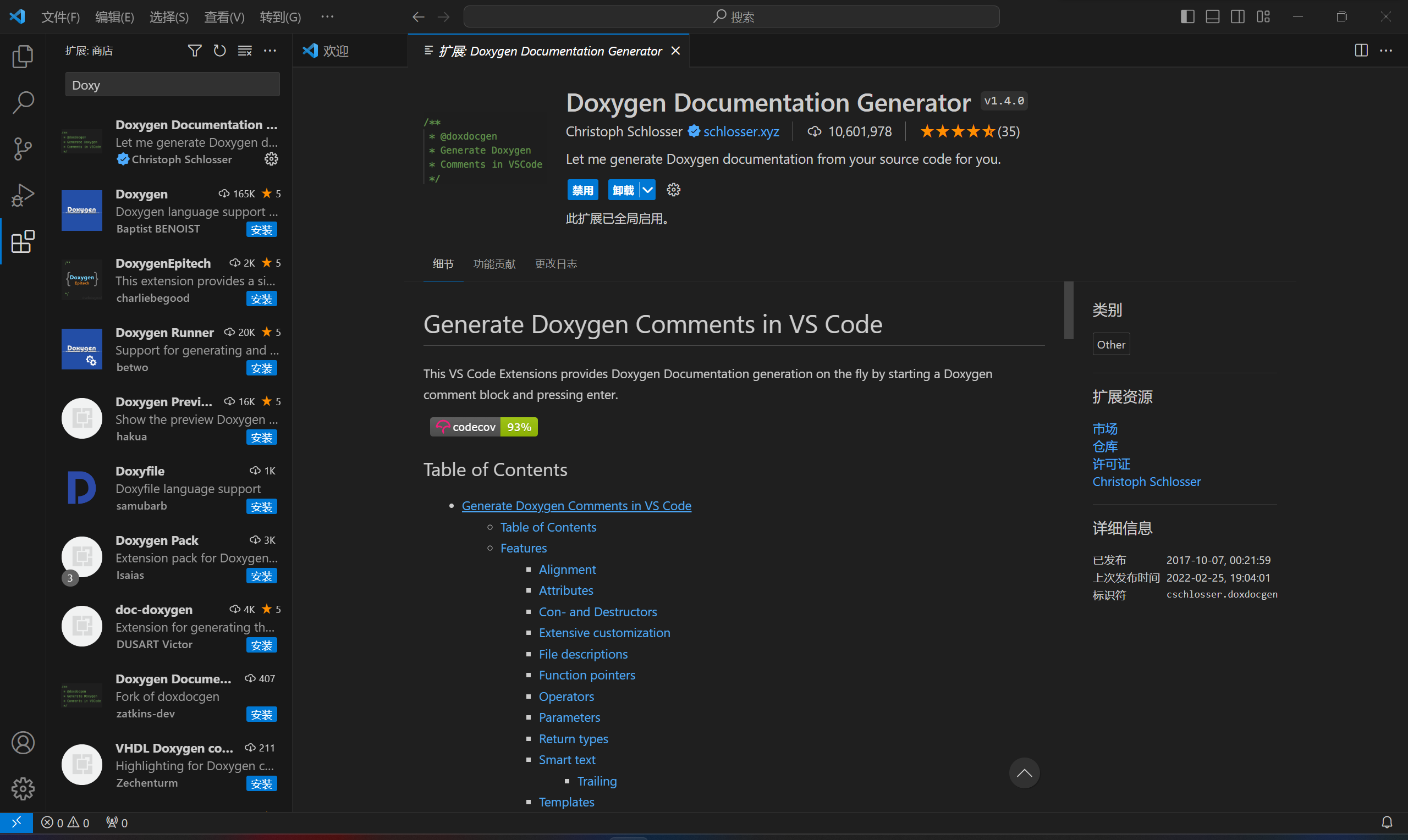Open the Explorer view in activity bar
The height and width of the screenshot is (840, 1408).
pyautogui.click(x=23, y=56)
